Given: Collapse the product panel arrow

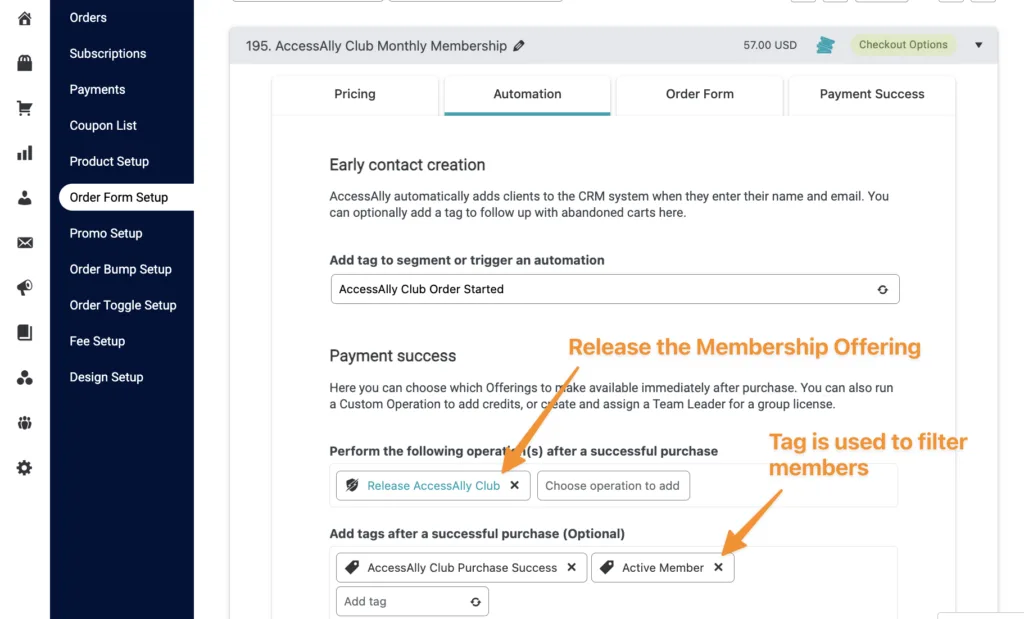Looking at the screenshot, I should click(x=978, y=45).
